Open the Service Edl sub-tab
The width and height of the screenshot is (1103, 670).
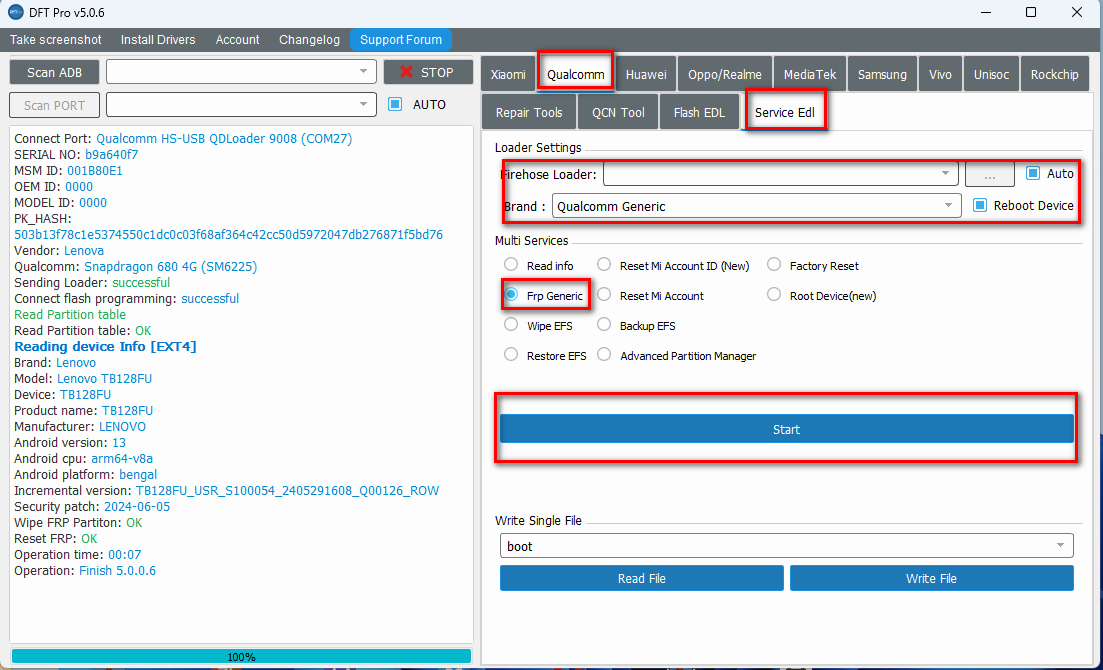[x=784, y=112]
